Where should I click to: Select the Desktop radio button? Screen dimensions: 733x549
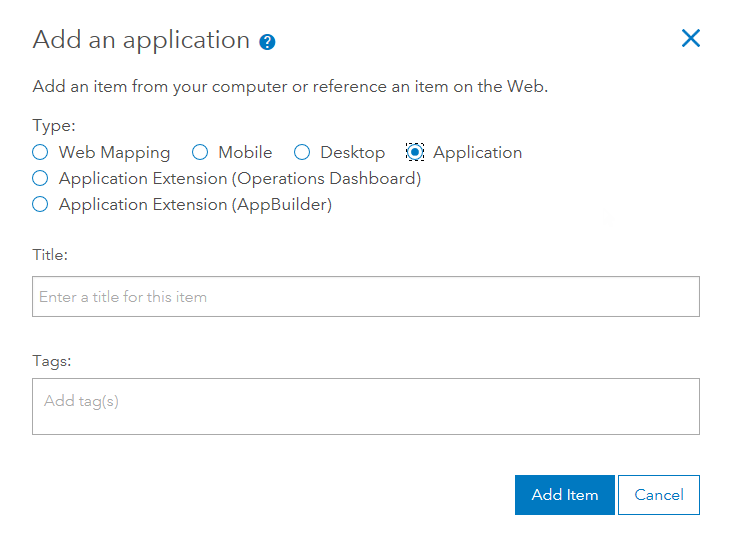point(302,153)
